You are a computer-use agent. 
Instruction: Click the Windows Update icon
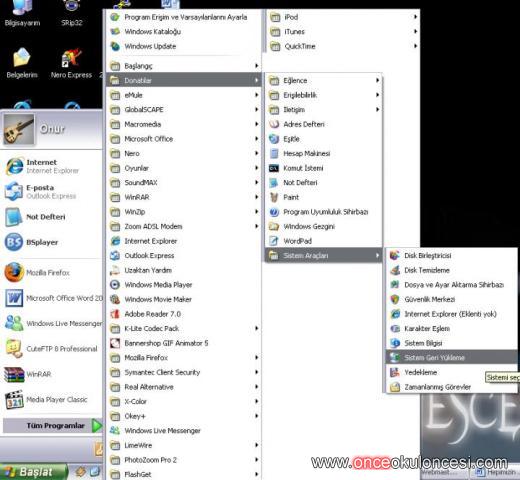click(115, 46)
